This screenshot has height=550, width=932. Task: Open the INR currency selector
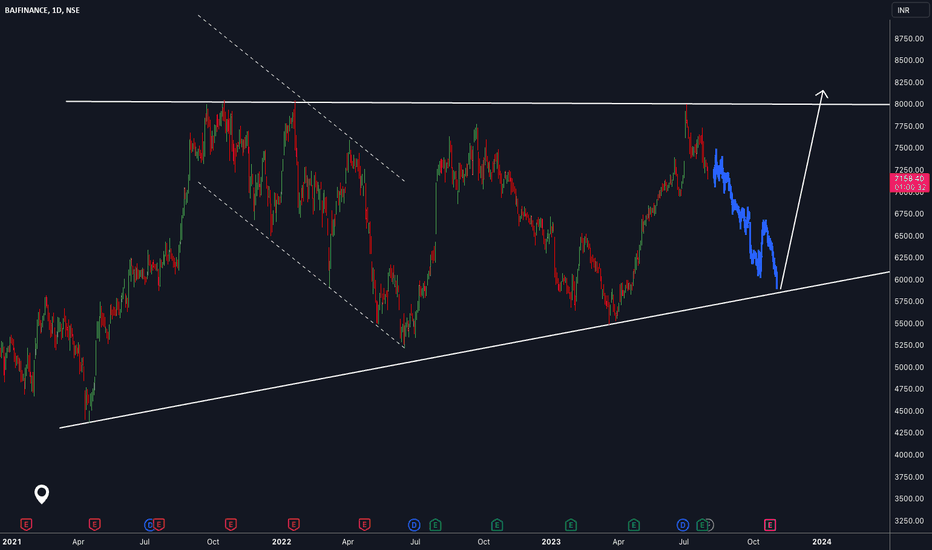point(909,10)
